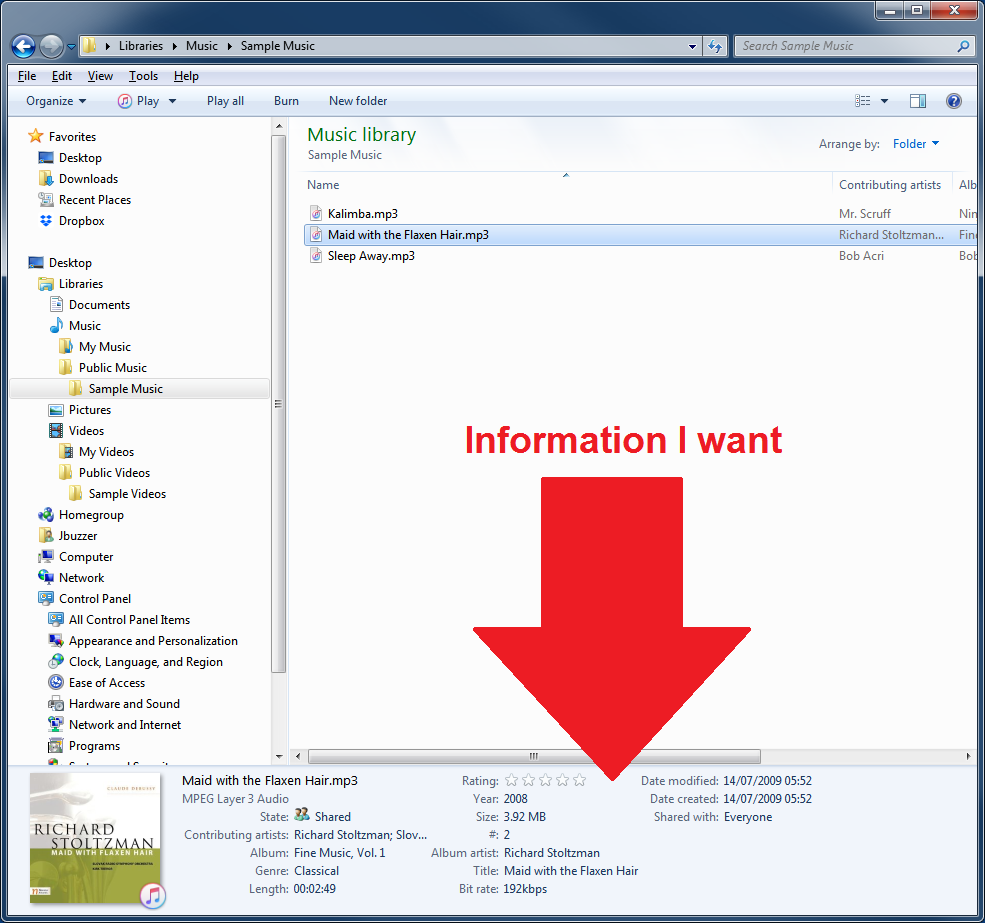Screen dimensions: 985x923
Task: Set rating to five stars
Action: [579, 780]
